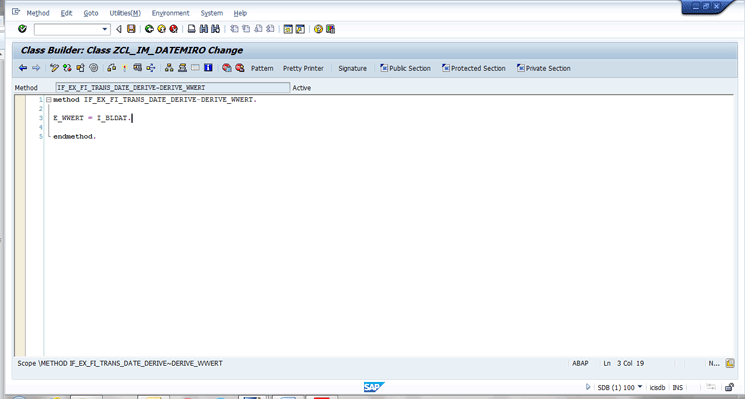Image resolution: width=745 pixels, height=399 pixels.
Task: Click the Where-Used List icon
Action: point(151,68)
